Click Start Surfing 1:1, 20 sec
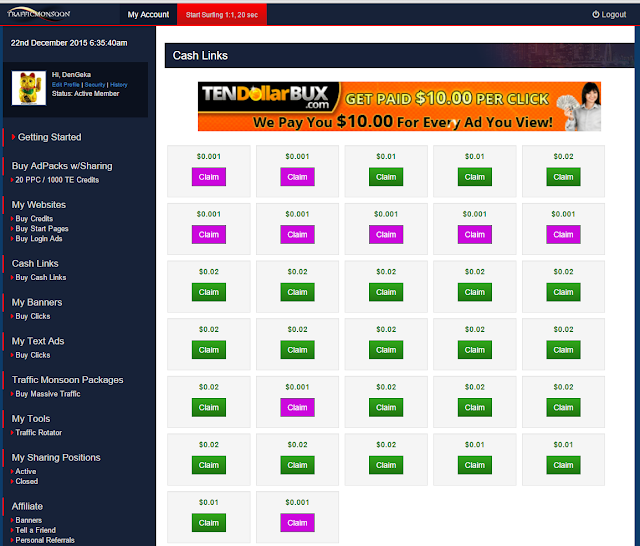 pyautogui.click(x=222, y=15)
